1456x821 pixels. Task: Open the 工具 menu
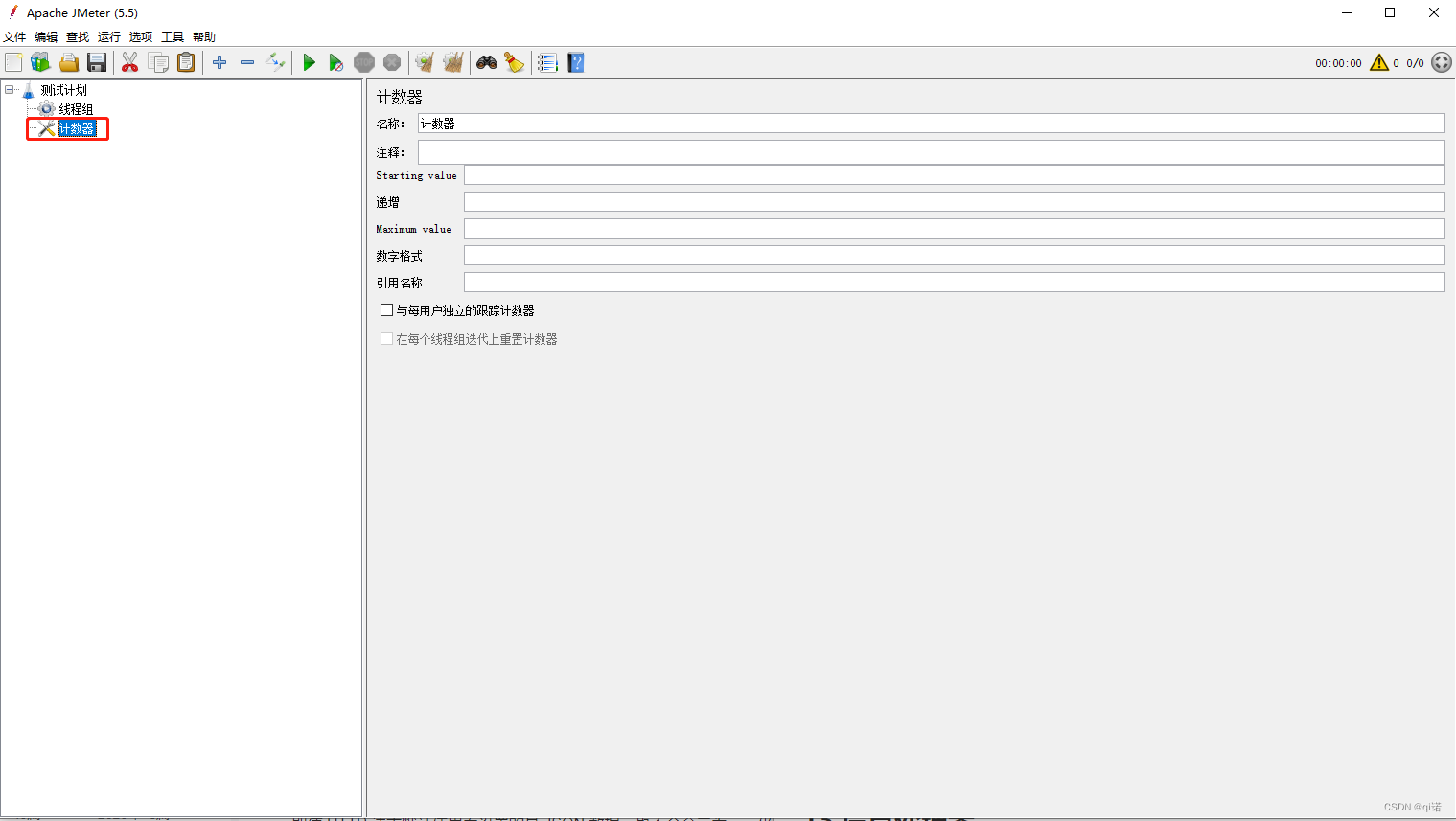(x=173, y=36)
